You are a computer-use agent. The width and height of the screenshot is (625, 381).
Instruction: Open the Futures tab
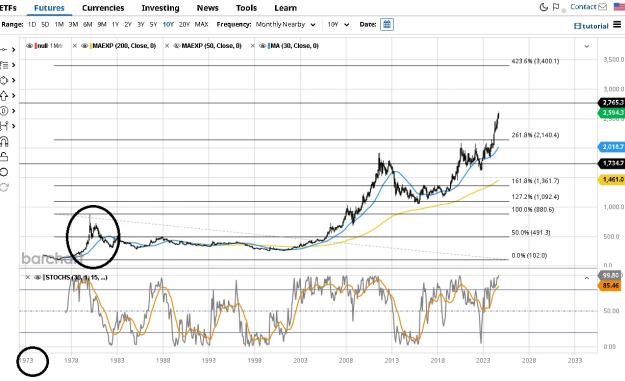49,8
